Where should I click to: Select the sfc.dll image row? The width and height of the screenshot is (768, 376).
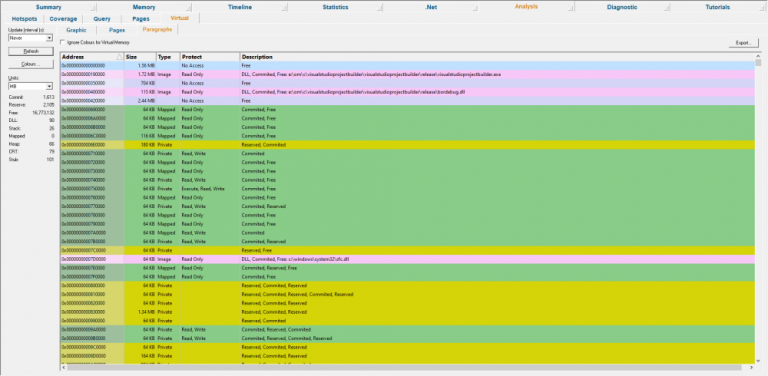click(x=407, y=259)
